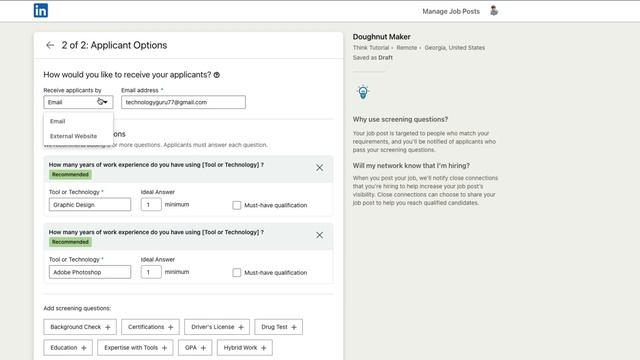Click the Email address input field
This screenshot has height=360, width=640.
[183, 102]
